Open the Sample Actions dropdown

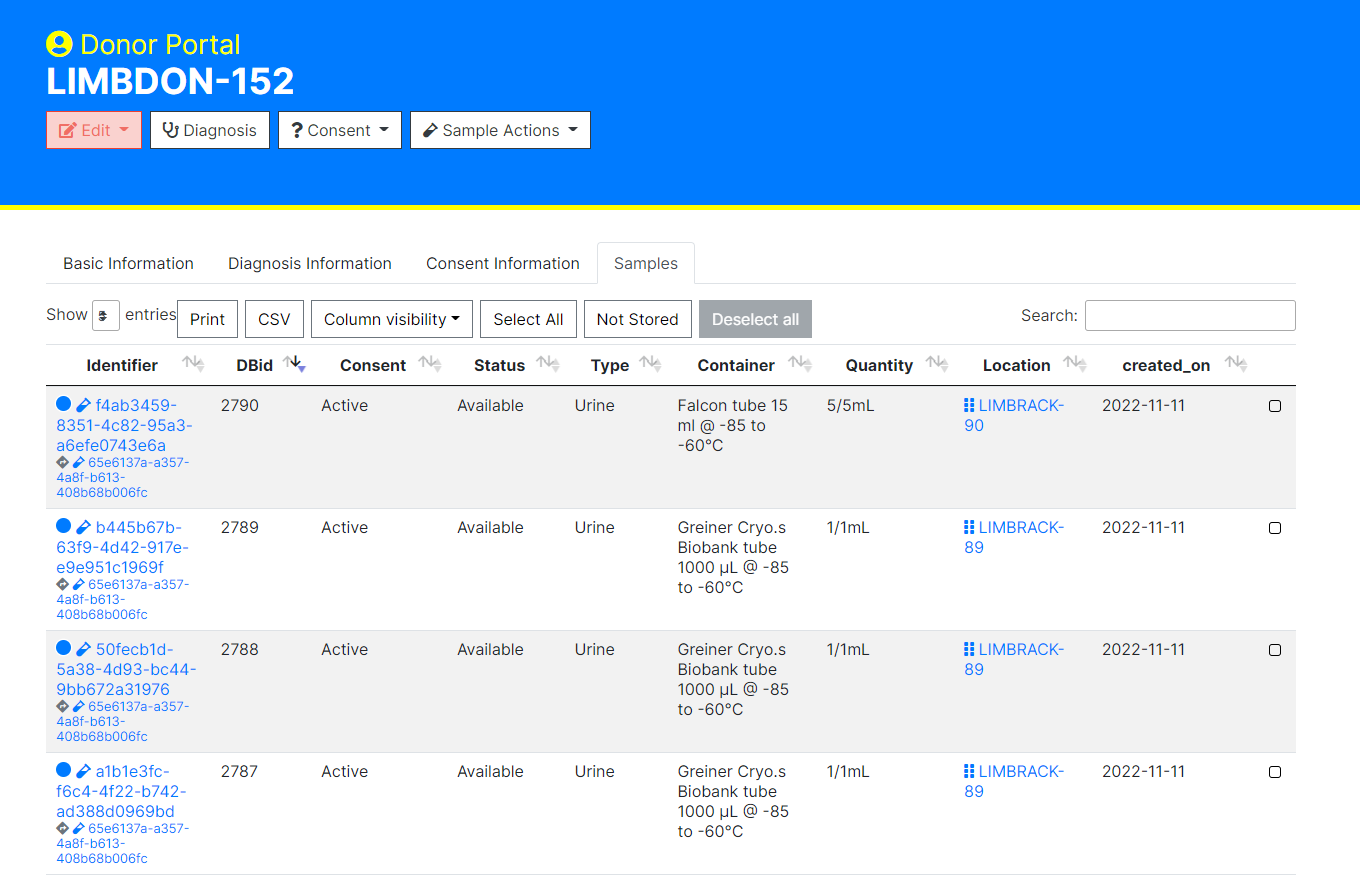(x=500, y=129)
